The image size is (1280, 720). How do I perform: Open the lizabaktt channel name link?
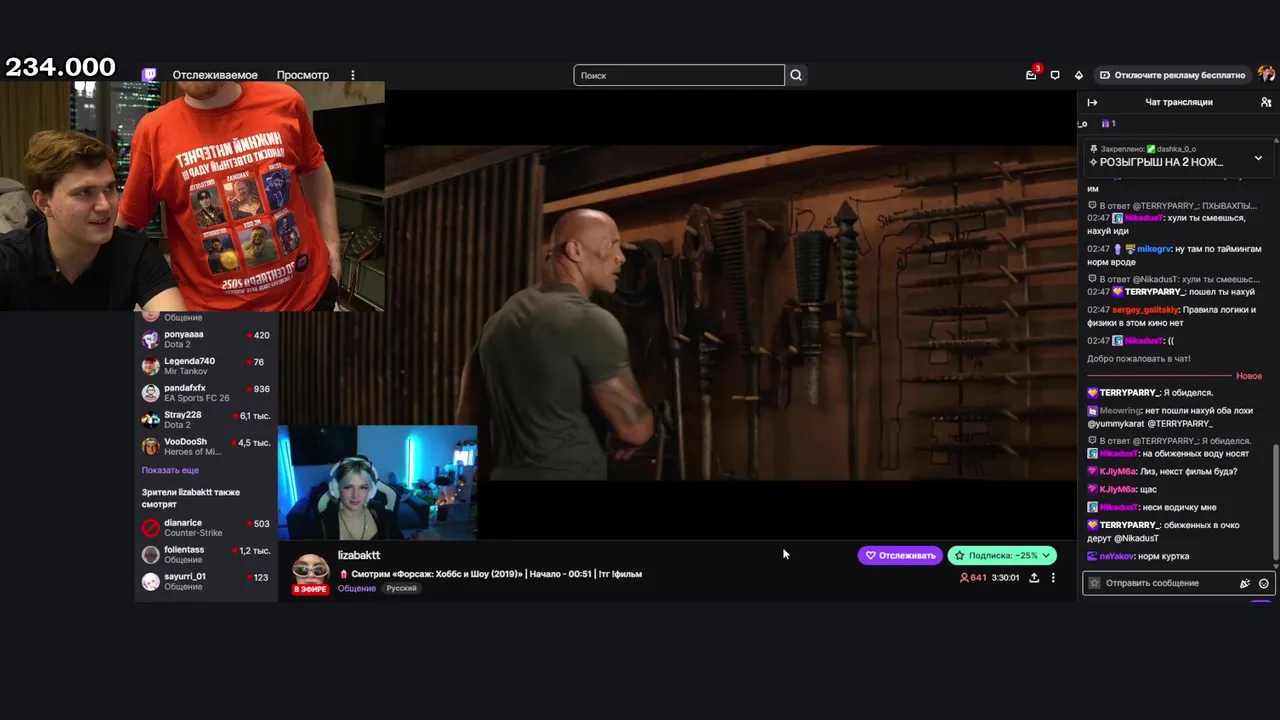tap(359, 555)
